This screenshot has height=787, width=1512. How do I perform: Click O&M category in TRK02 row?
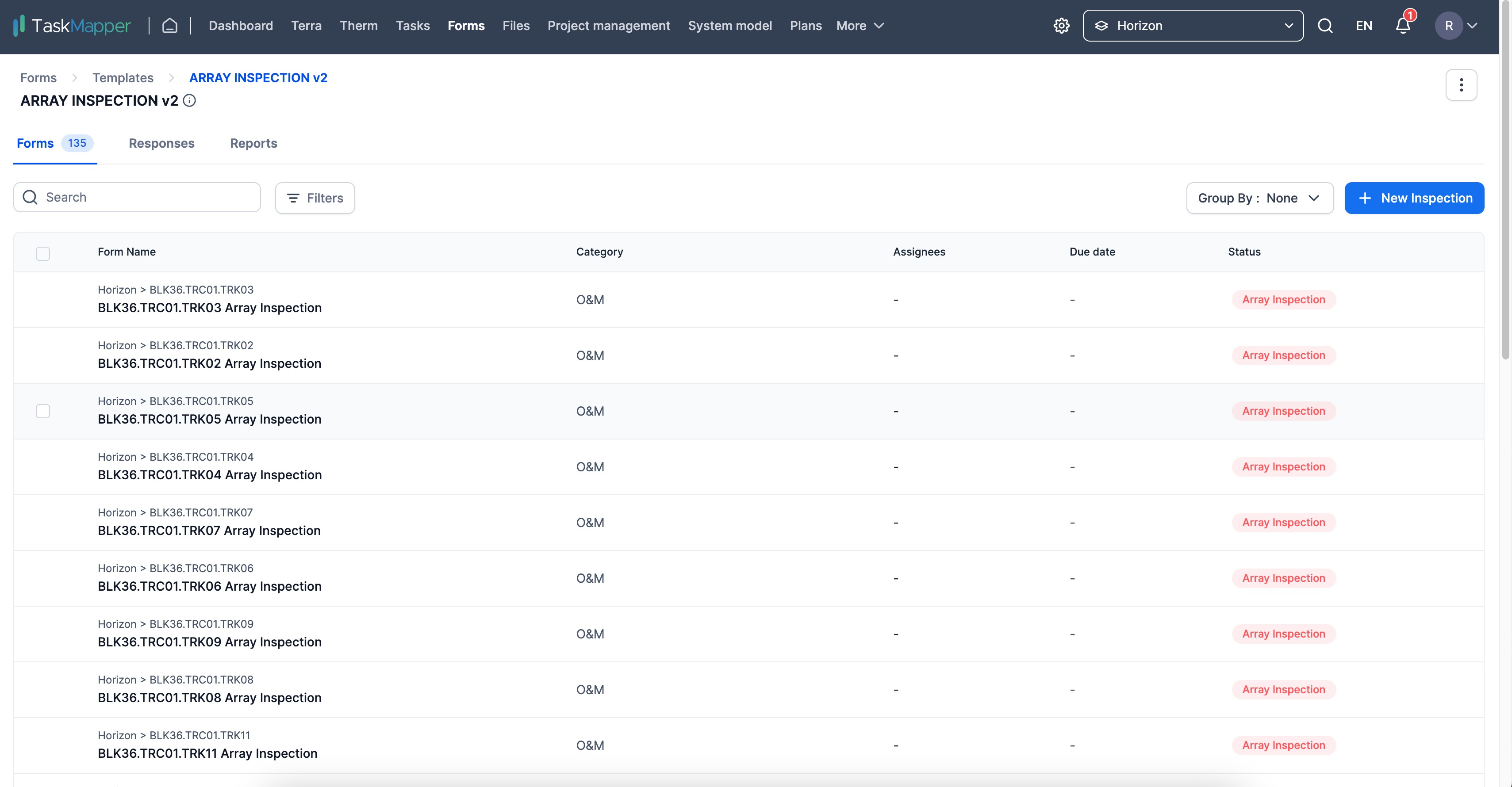click(x=590, y=355)
